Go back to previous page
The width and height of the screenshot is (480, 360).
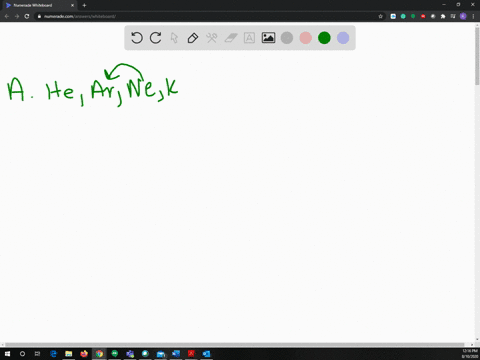coord(7,16)
